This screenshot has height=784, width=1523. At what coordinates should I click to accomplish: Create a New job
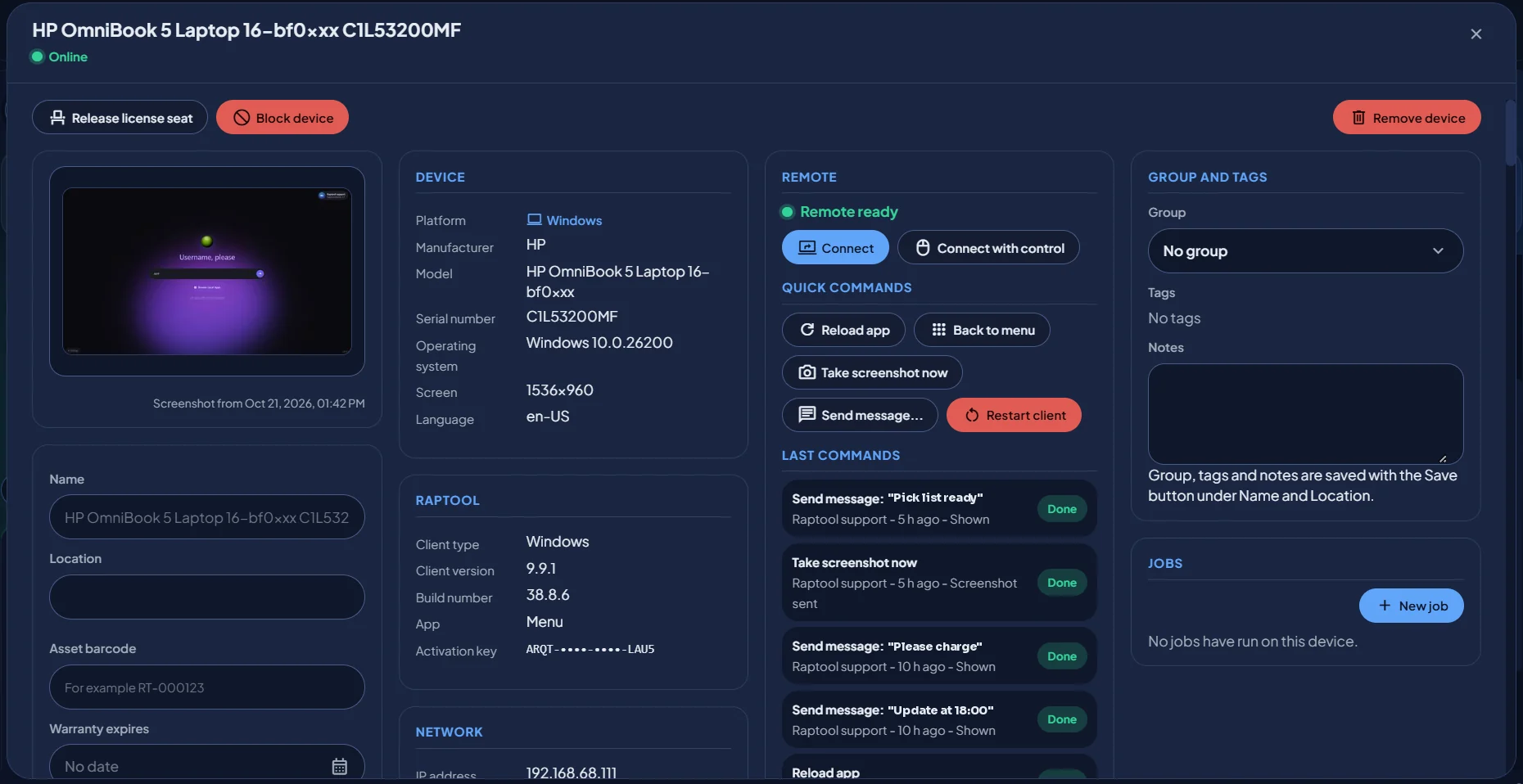(1411, 606)
